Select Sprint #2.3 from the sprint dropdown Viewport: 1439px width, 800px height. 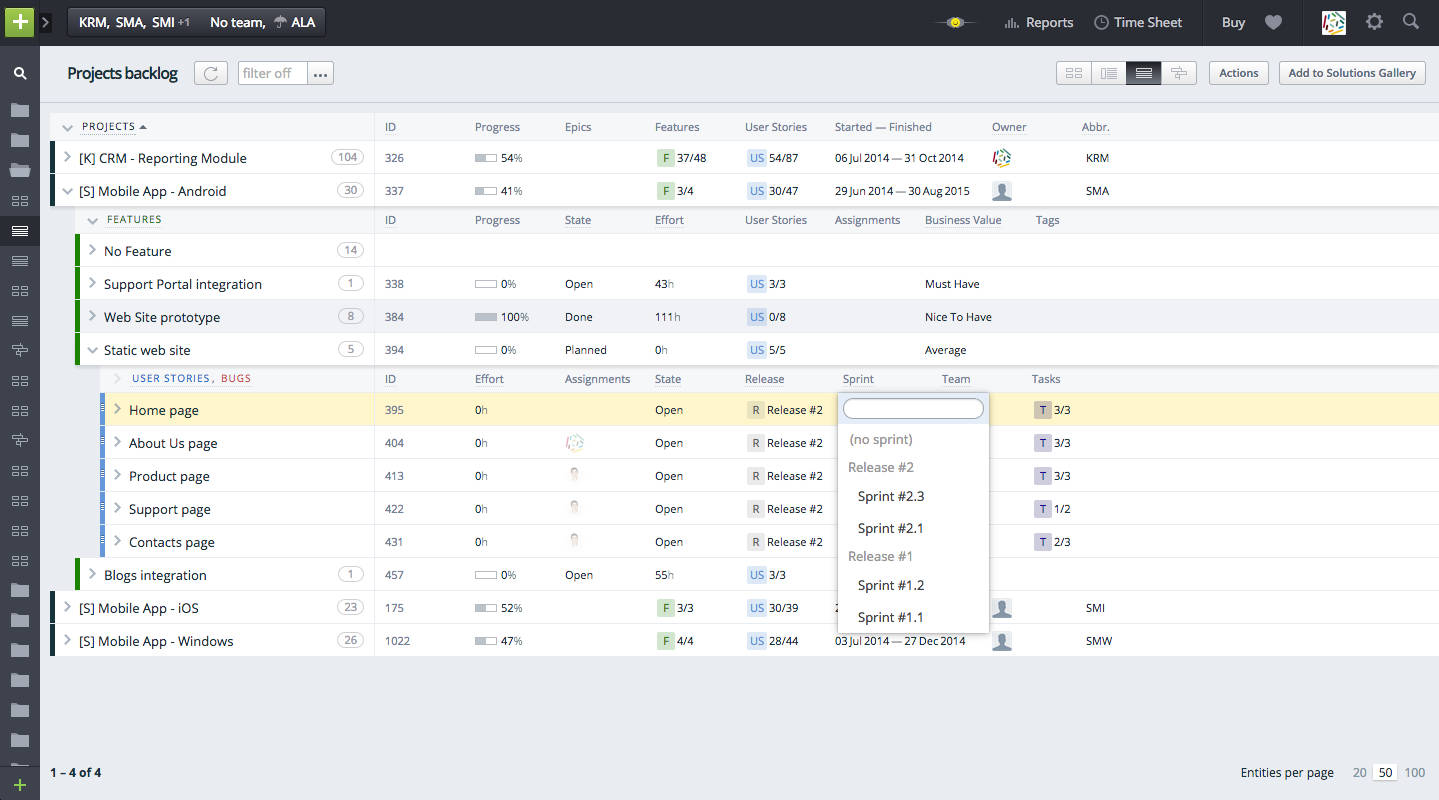coord(890,496)
